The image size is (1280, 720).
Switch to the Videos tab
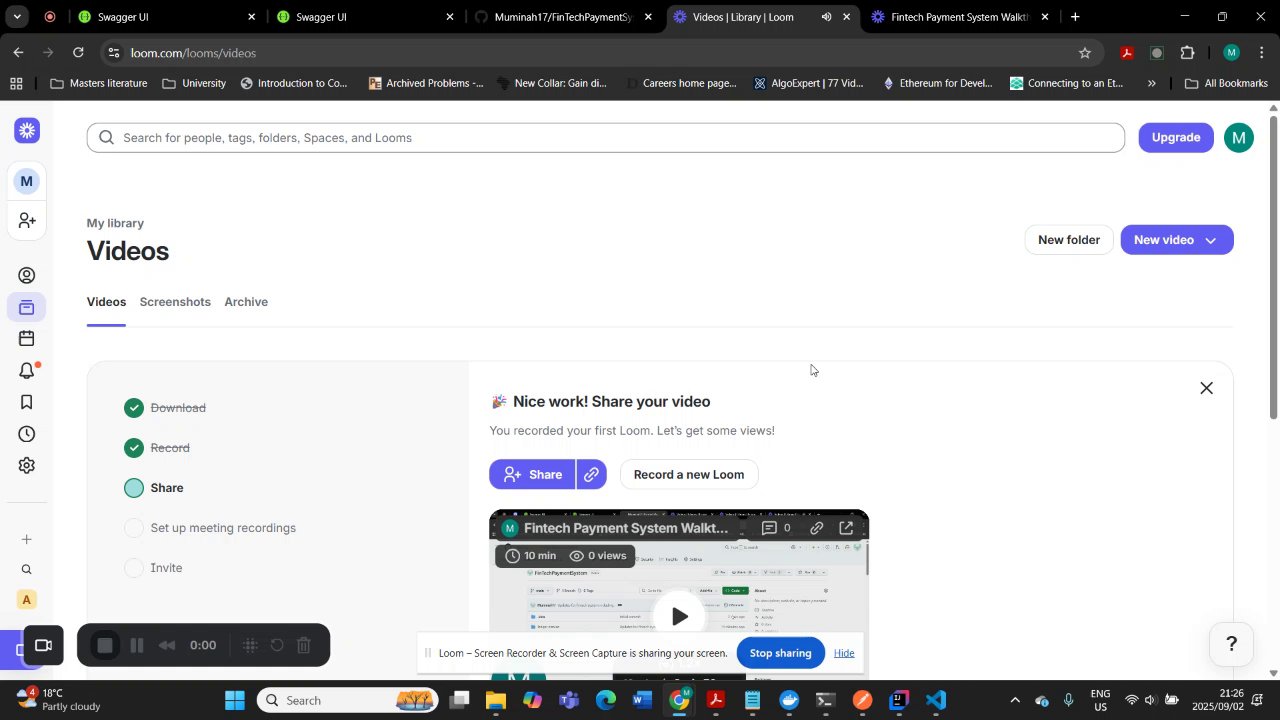point(106,302)
